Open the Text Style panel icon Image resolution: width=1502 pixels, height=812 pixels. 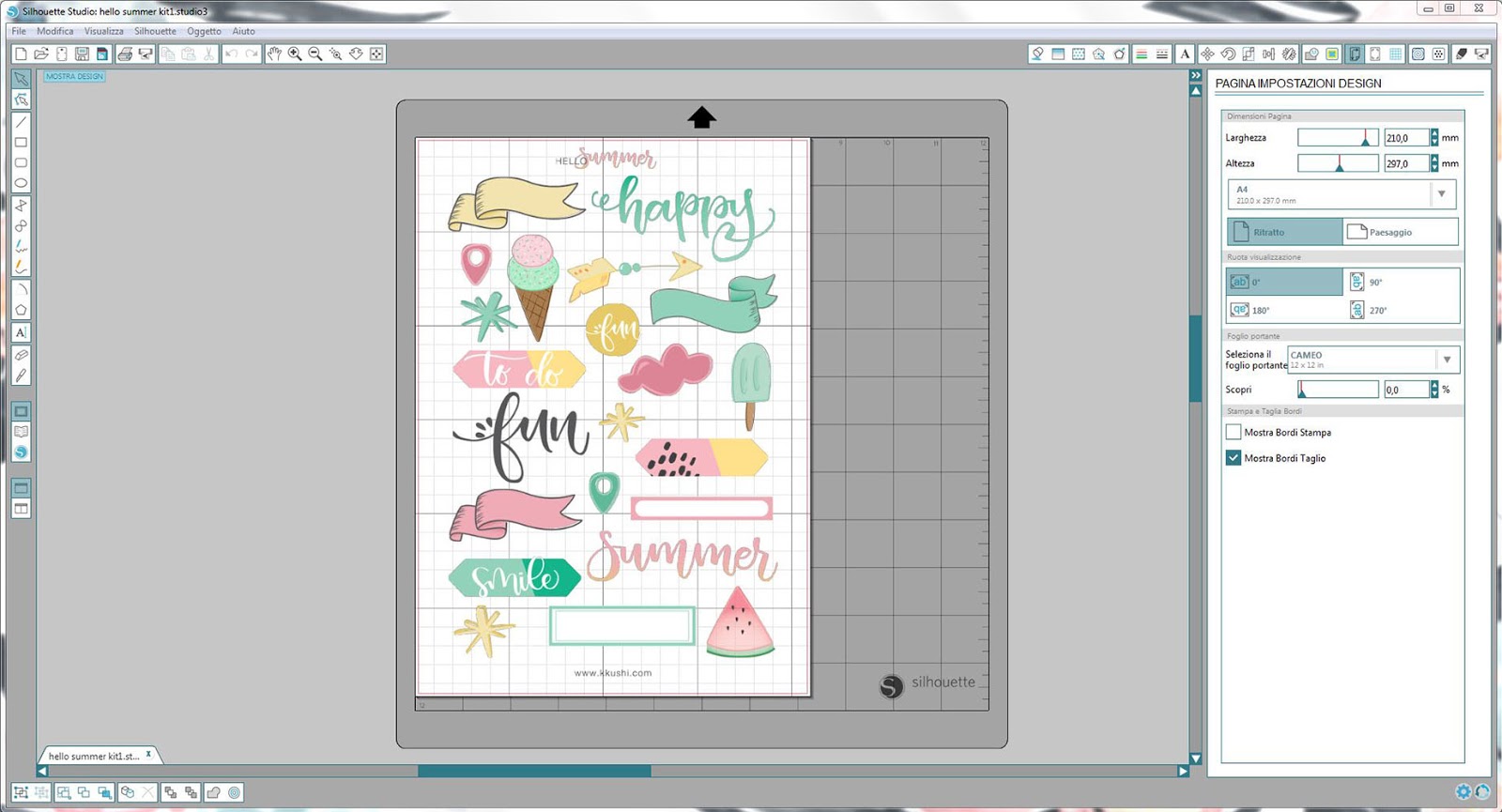tap(1185, 54)
